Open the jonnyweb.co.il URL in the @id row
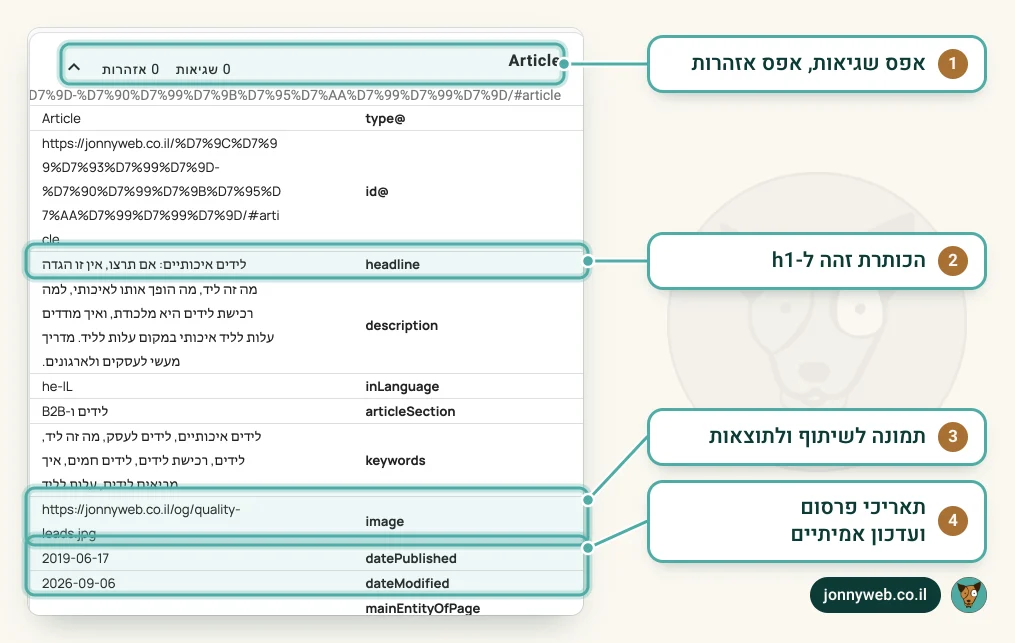This screenshot has width=1015, height=643. 161,191
